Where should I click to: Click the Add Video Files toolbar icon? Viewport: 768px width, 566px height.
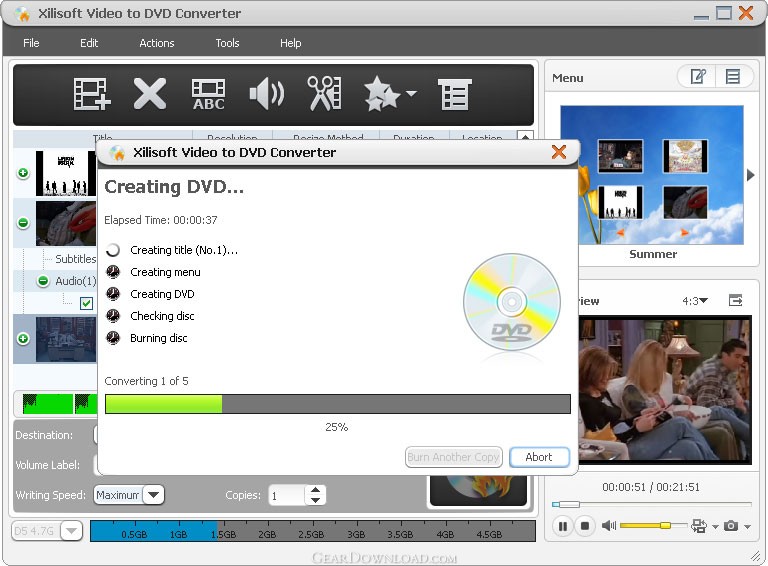[x=92, y=94]
